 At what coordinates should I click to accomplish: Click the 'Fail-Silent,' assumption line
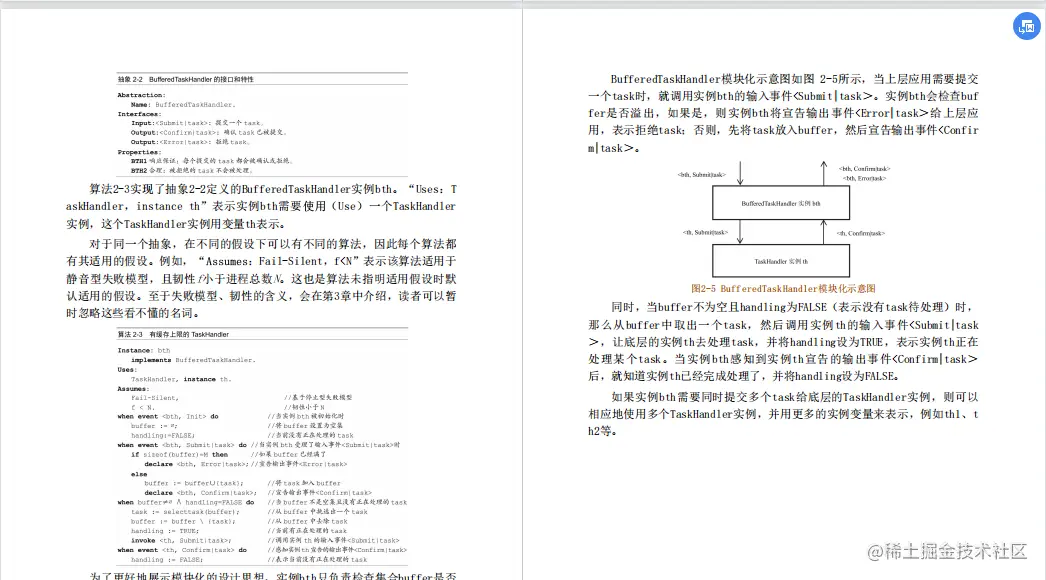pos(155,398)
